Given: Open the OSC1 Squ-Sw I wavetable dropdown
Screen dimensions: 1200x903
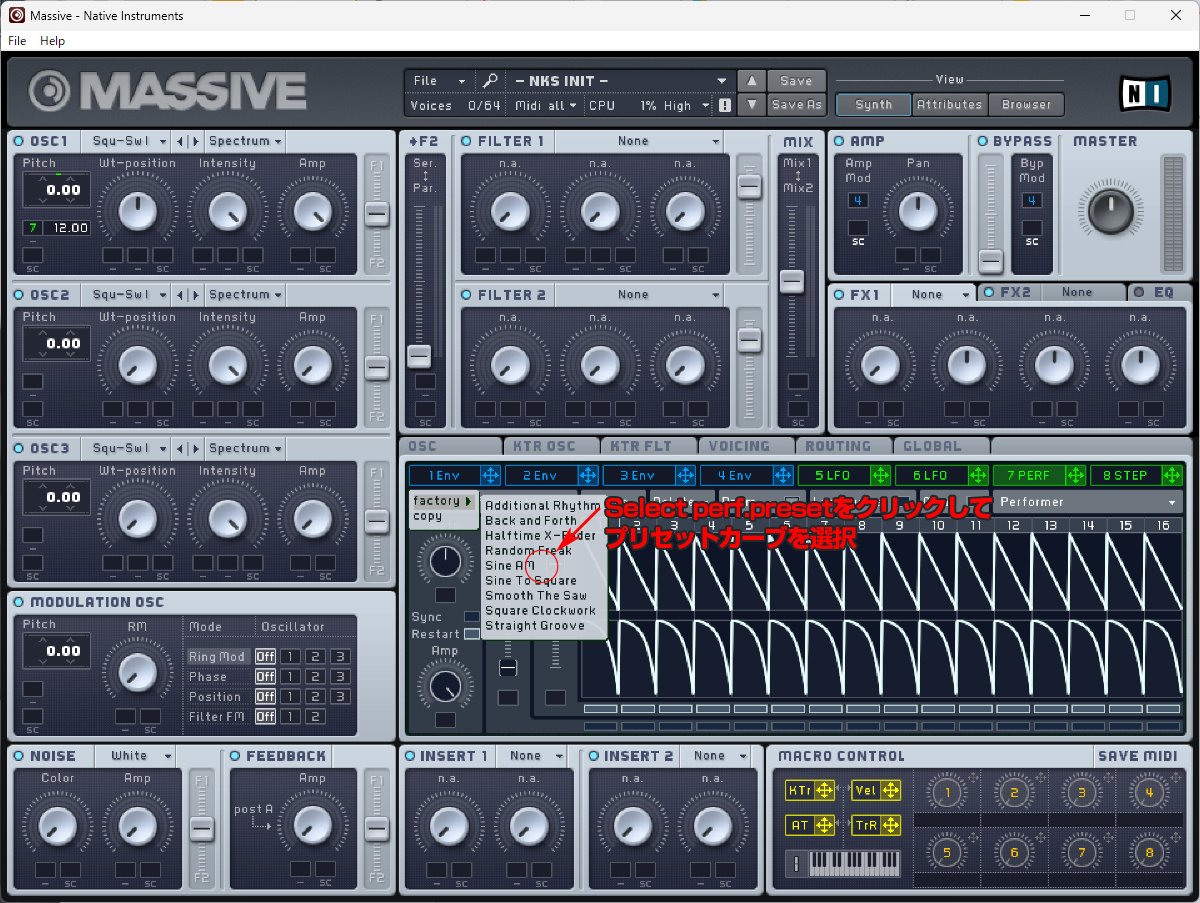Looking at the screenshot, I should pyautogui.click(x=124, y=141).
